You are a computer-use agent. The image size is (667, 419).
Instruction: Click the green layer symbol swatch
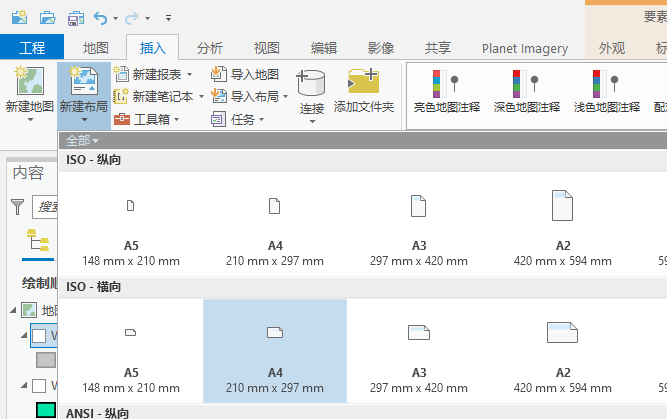(46, 410)
